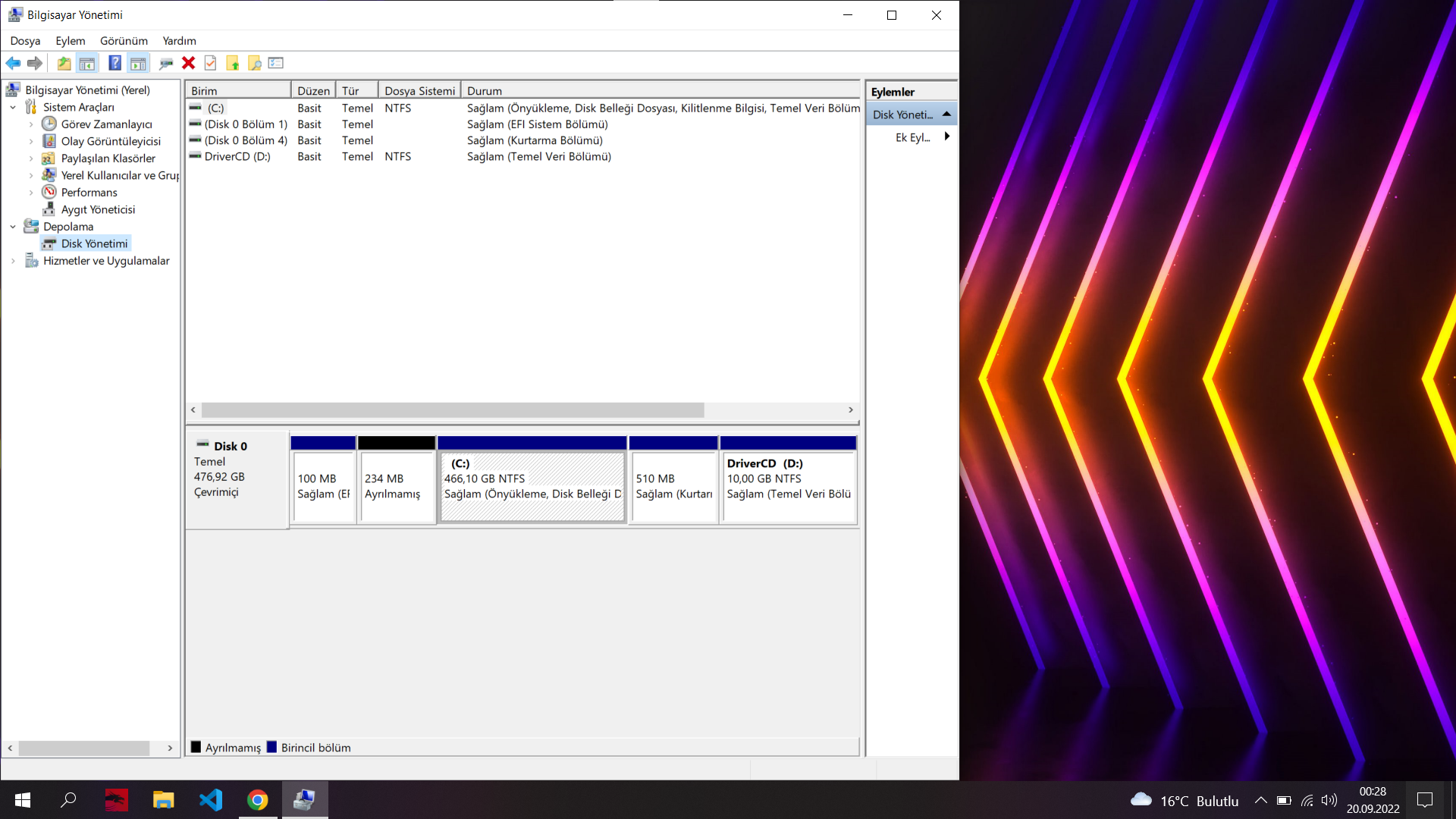Screen dimensions: 1456x819
Task: Click the folder with magnifier icon
Action: pos(255,63)
